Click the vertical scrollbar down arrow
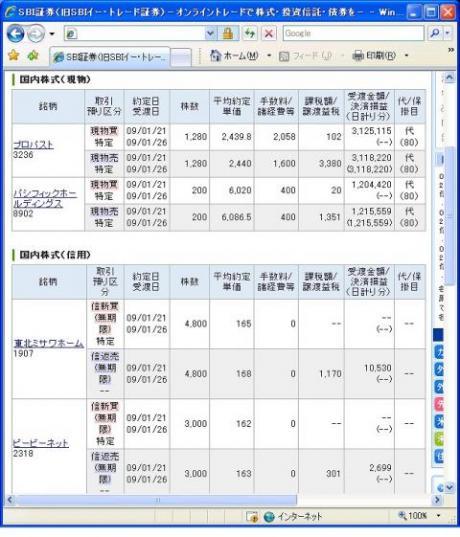The width and height of the screenshot is (460, 537). 449,487
